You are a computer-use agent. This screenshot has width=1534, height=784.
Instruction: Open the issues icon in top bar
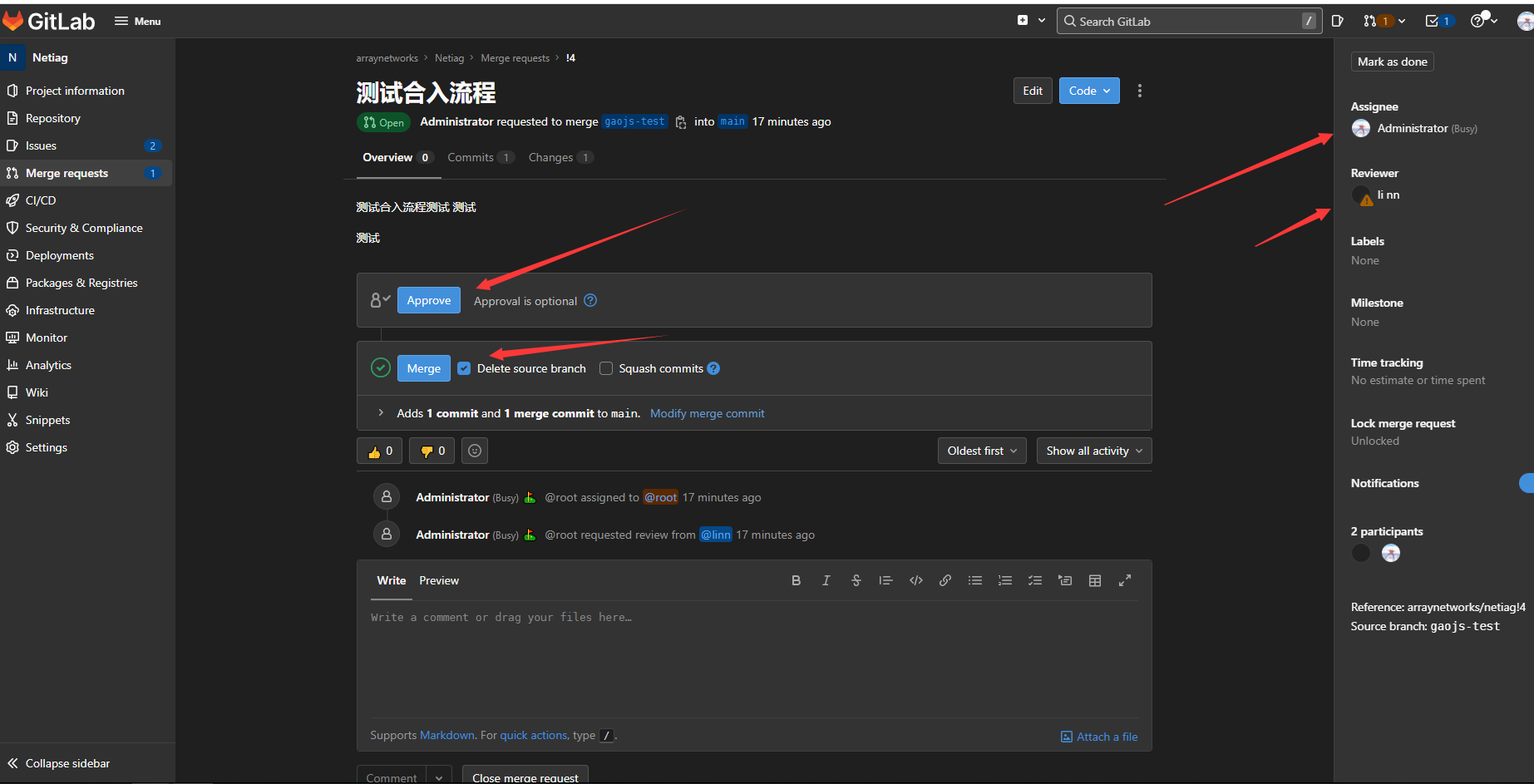point(1337,21)
